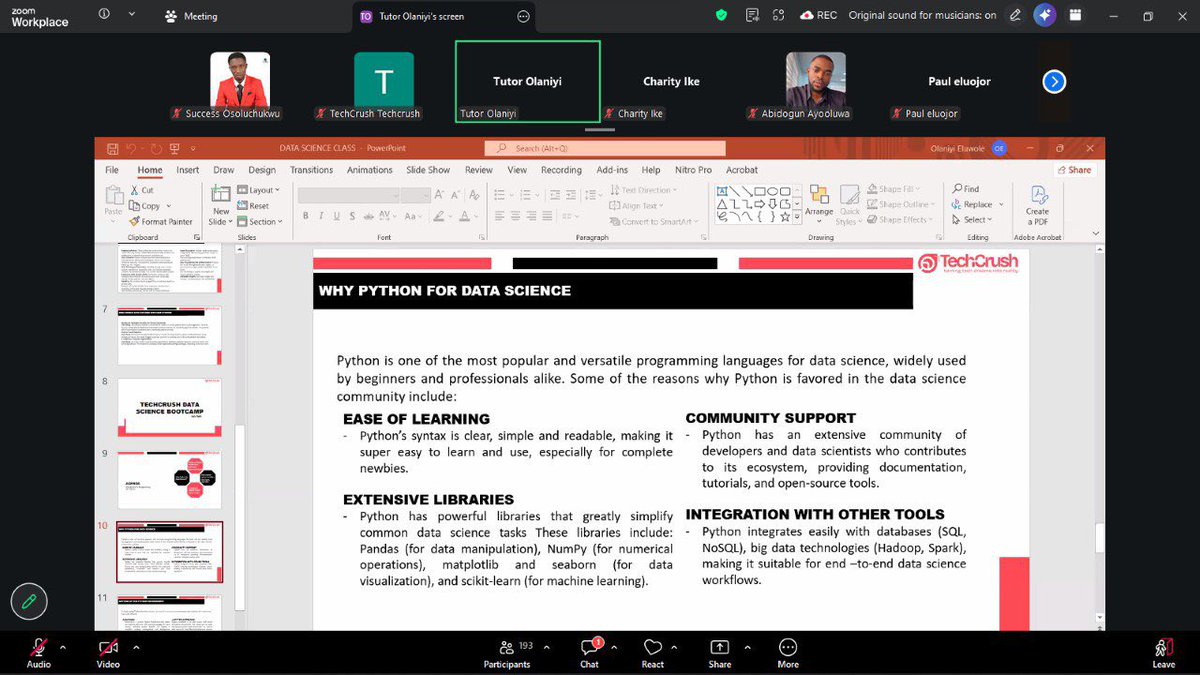
Task: Click the Share button in PowerPoint
Action: pyautogui.click(x=1073, y=170)
